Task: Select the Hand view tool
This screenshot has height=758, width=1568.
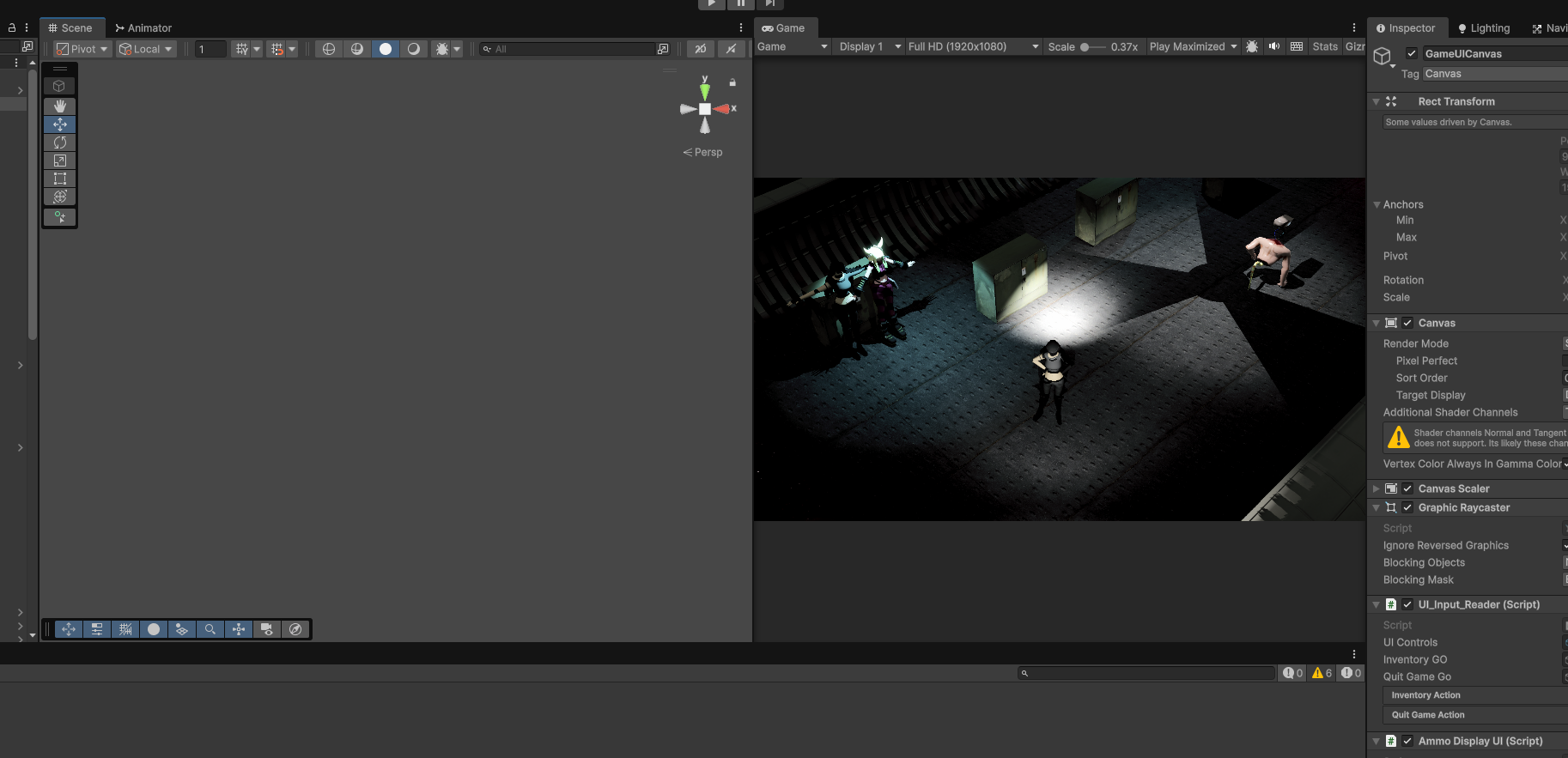Action: pyautogui.click(x=60, y=106)
